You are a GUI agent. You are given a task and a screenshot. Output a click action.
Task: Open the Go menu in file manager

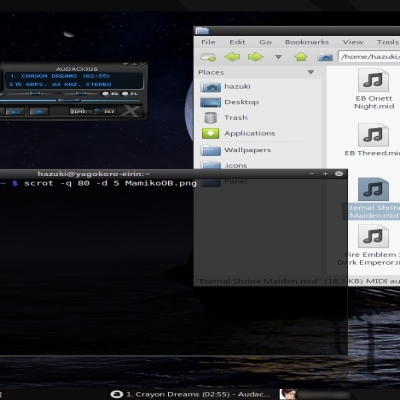point(265,42)
